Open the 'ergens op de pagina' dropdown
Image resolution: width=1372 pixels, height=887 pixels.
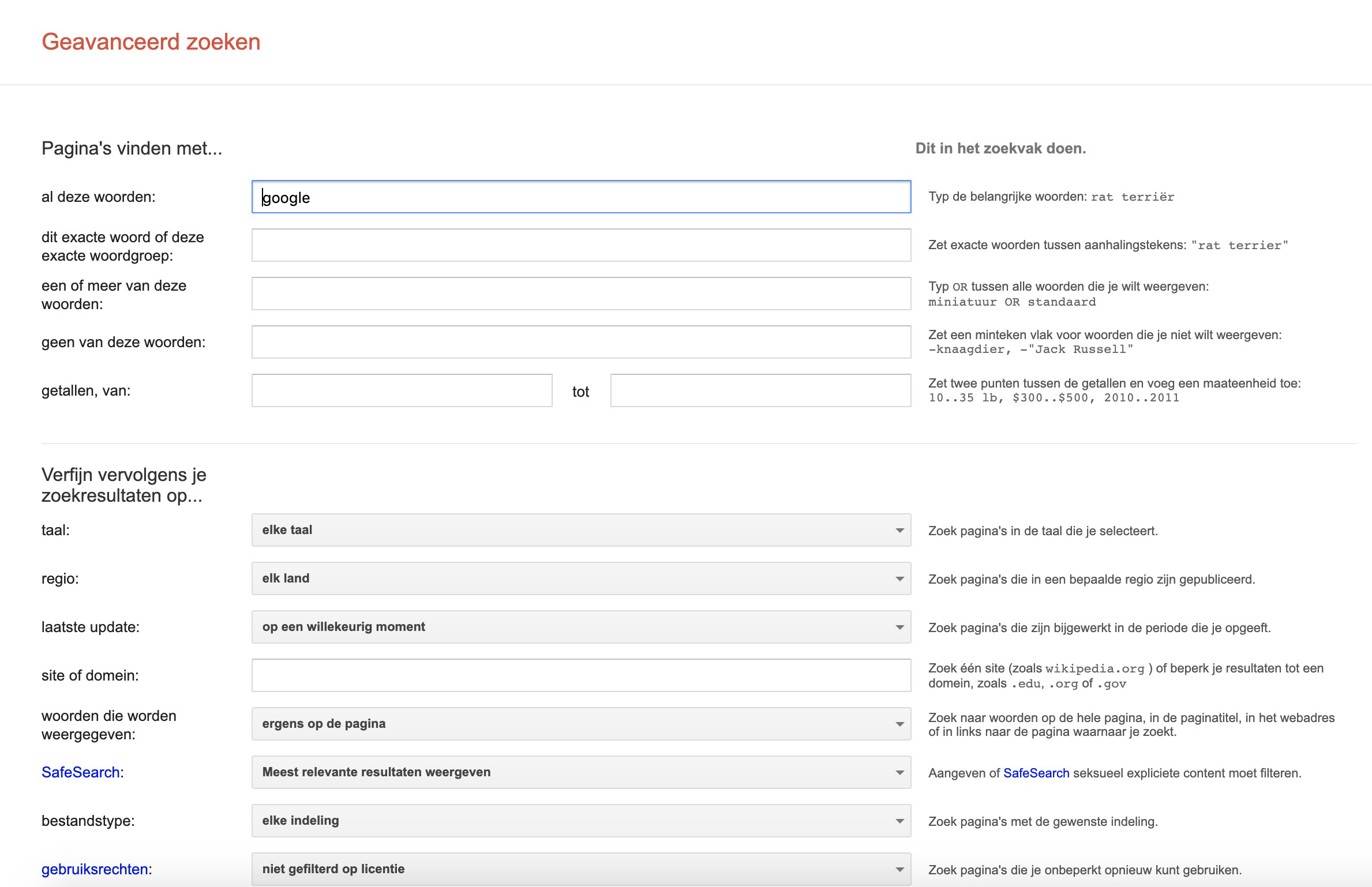pos(581,724)
